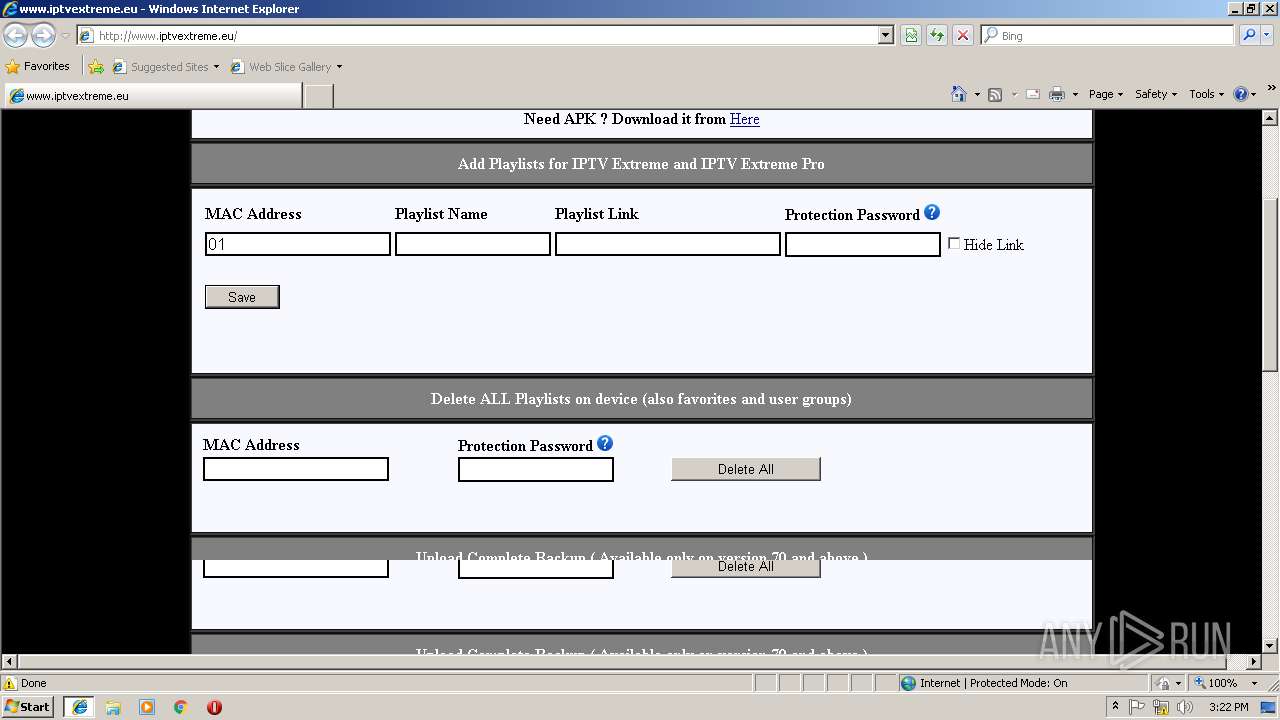Open the Action Center flag icon in the tray
Image resolution: width=1280 pixels, height=720 pixels.
[x=1137, y=707]
